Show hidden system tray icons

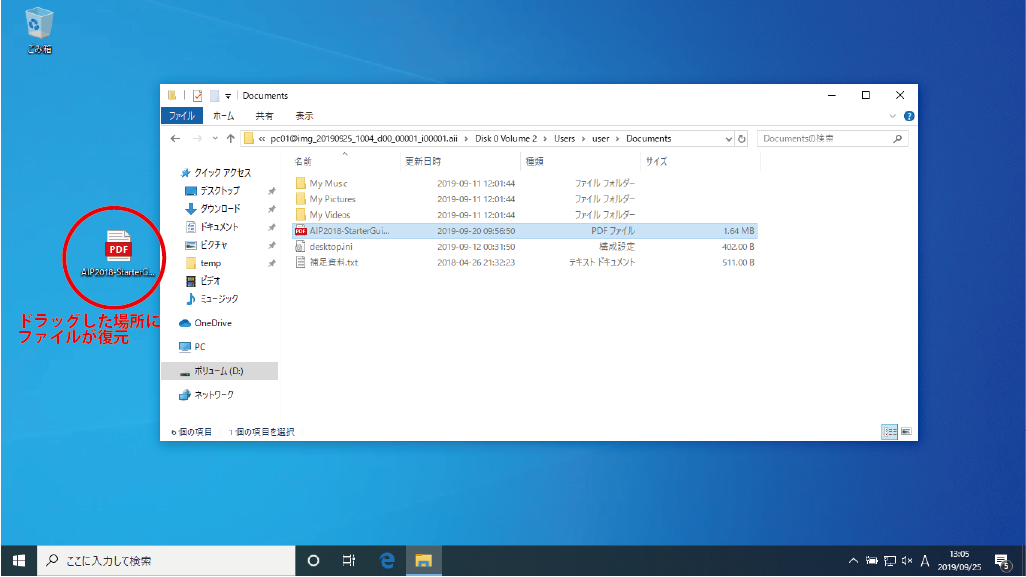(853, 561)
